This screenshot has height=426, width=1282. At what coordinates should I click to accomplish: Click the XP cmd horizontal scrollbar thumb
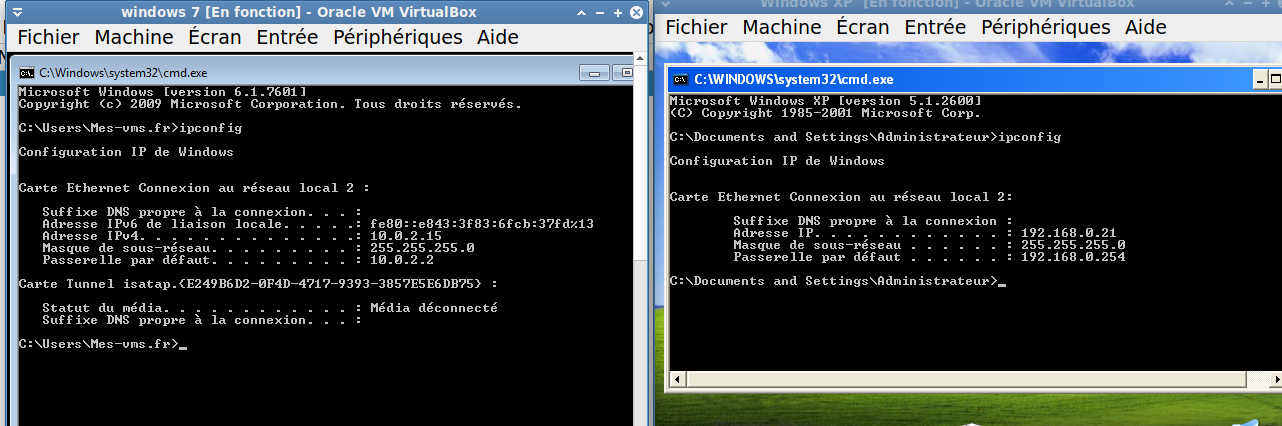[968, 379]
